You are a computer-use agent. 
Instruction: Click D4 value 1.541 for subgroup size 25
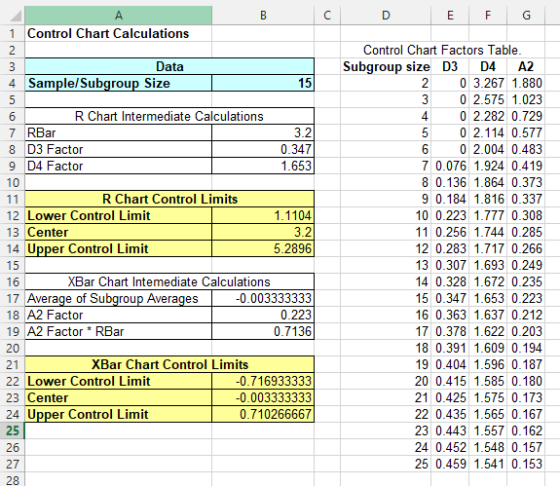[488, 464]
